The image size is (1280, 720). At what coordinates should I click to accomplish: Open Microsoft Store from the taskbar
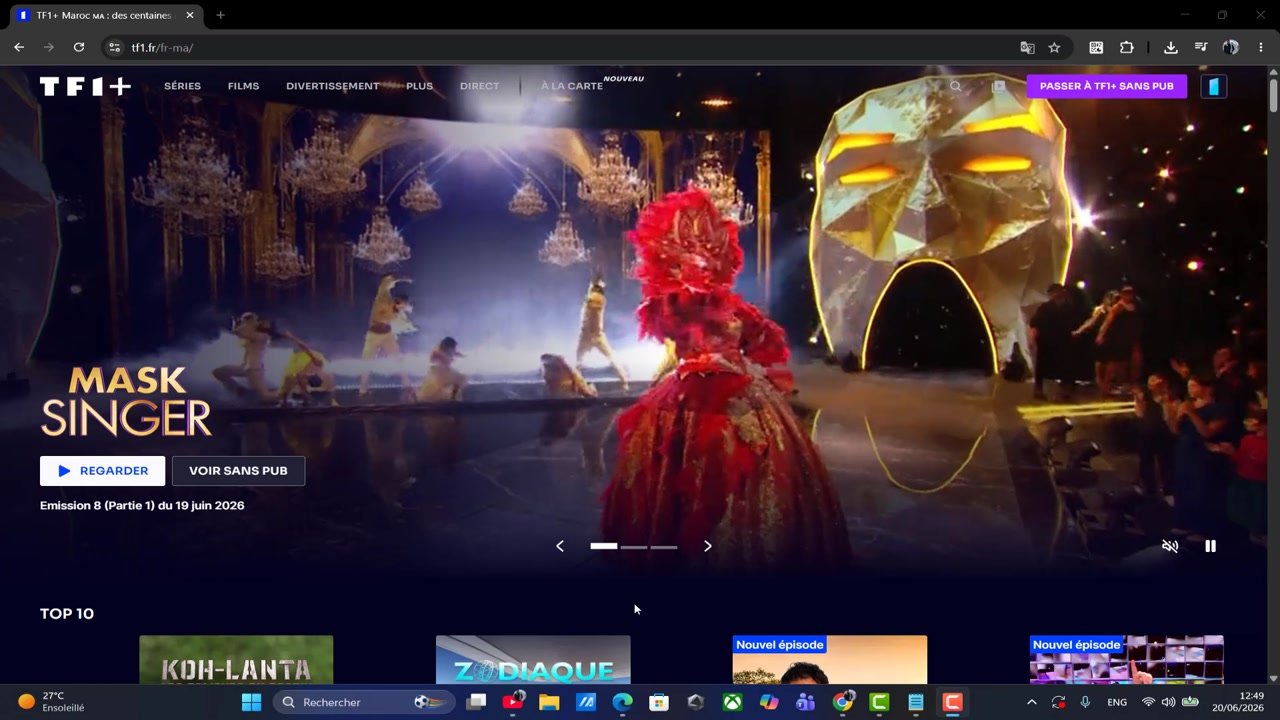tap(659, 702)
